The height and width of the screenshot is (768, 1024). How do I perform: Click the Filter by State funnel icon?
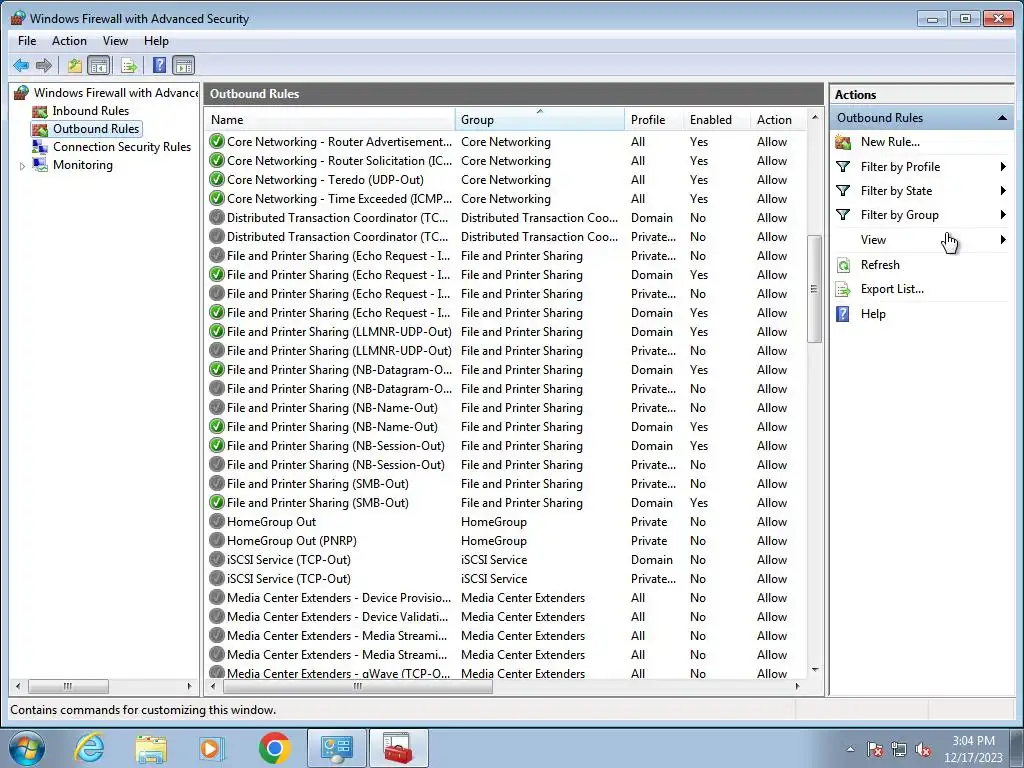pos(843,191)
